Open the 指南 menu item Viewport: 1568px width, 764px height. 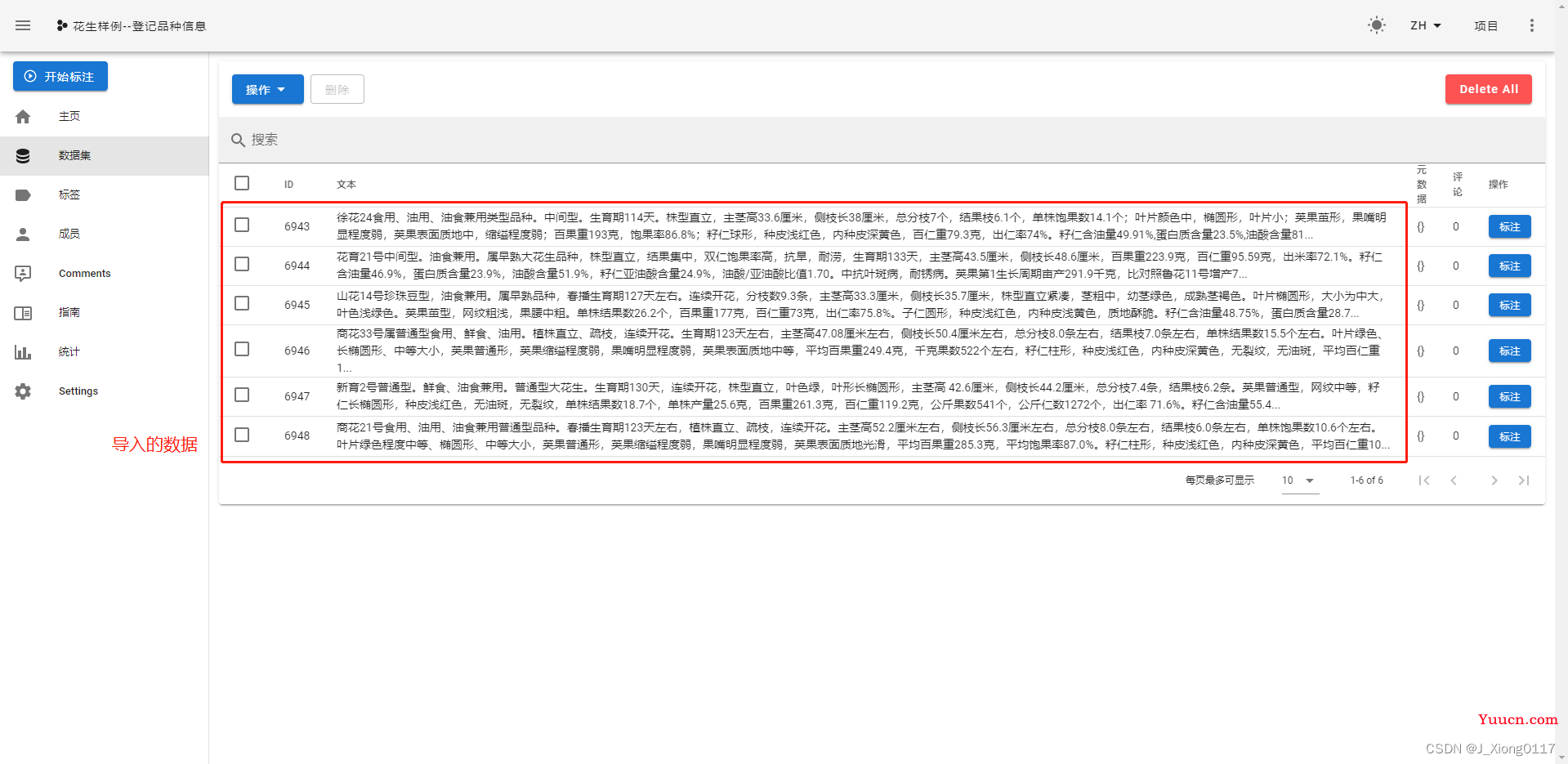[104, 312]
